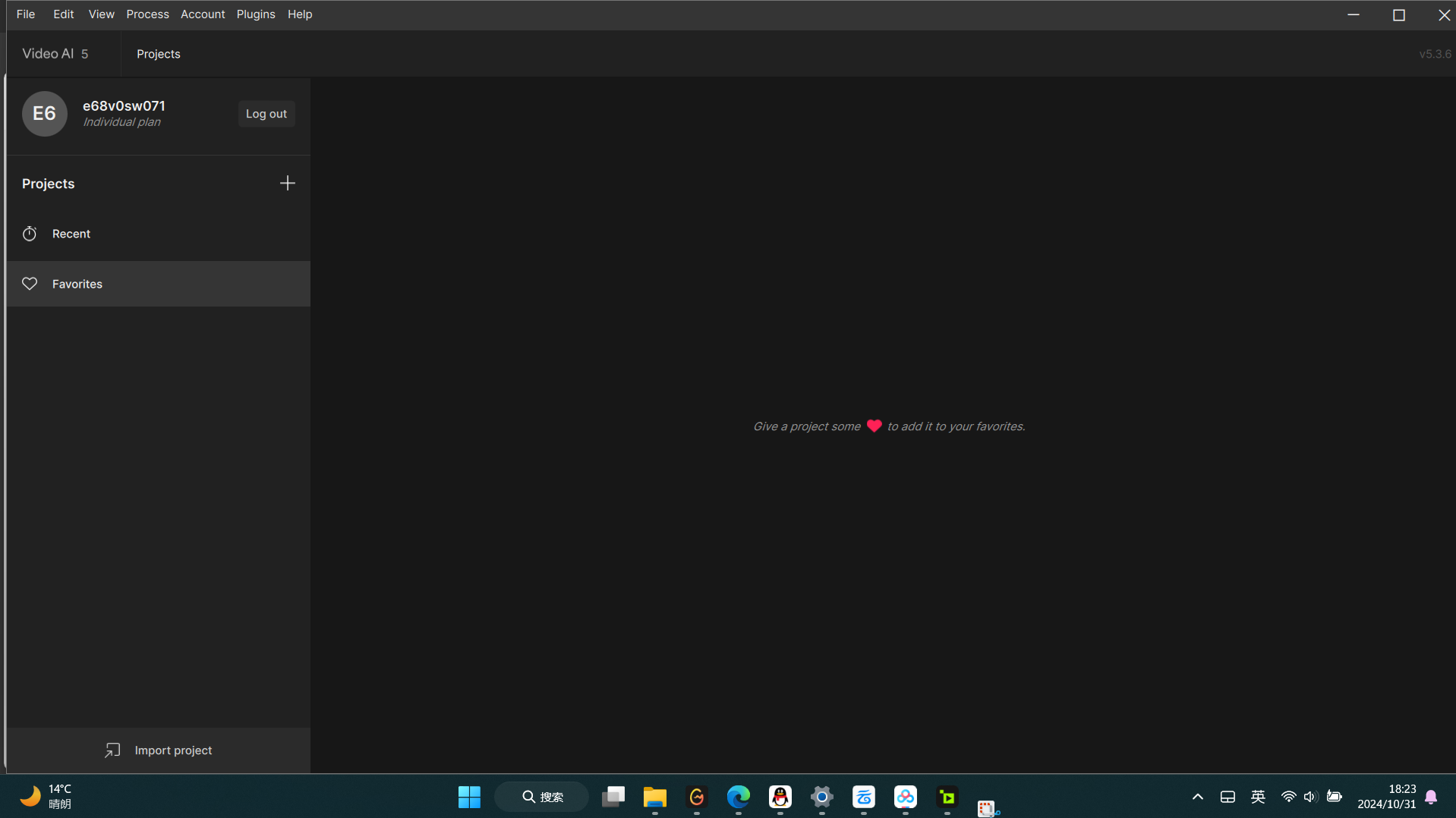Open the Account menu

tap(202, 14)
